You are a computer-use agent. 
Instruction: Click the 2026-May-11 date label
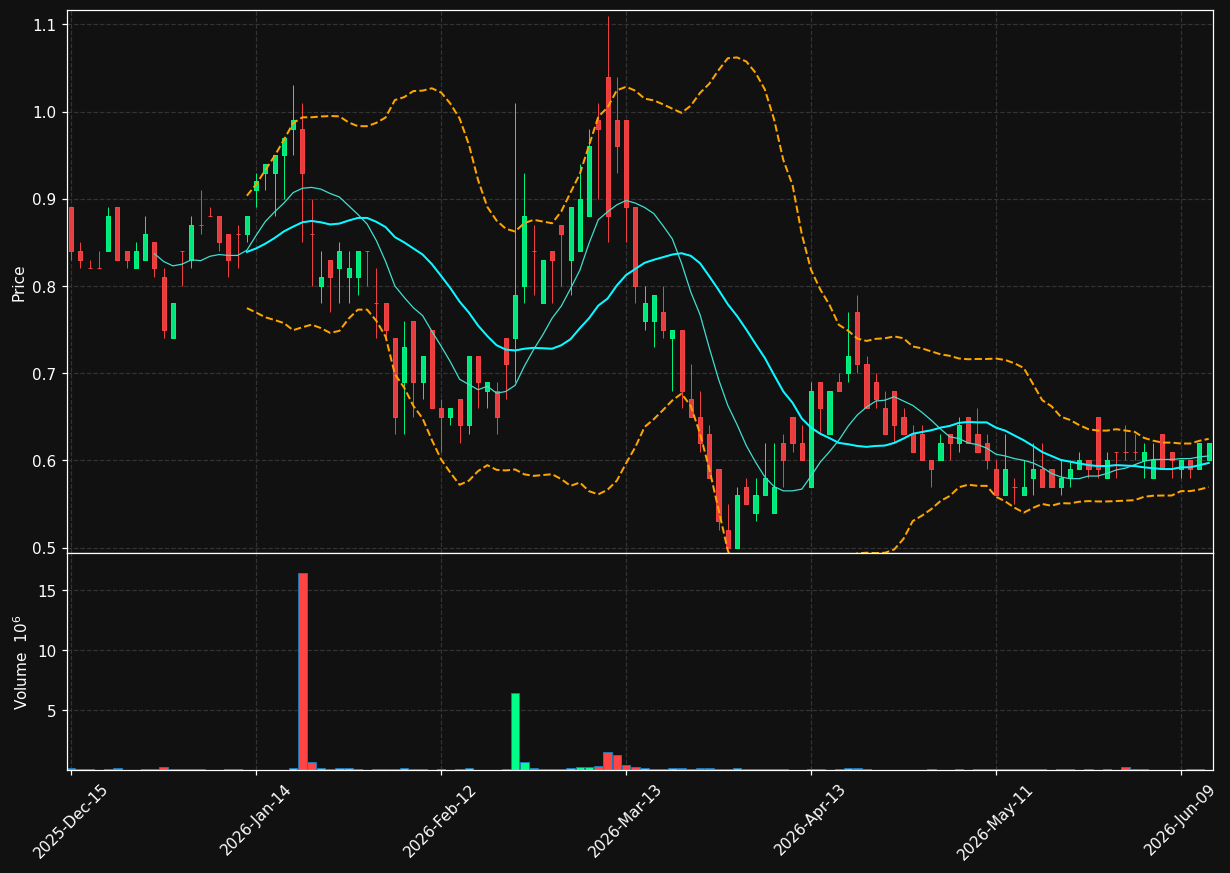[996, 821]
